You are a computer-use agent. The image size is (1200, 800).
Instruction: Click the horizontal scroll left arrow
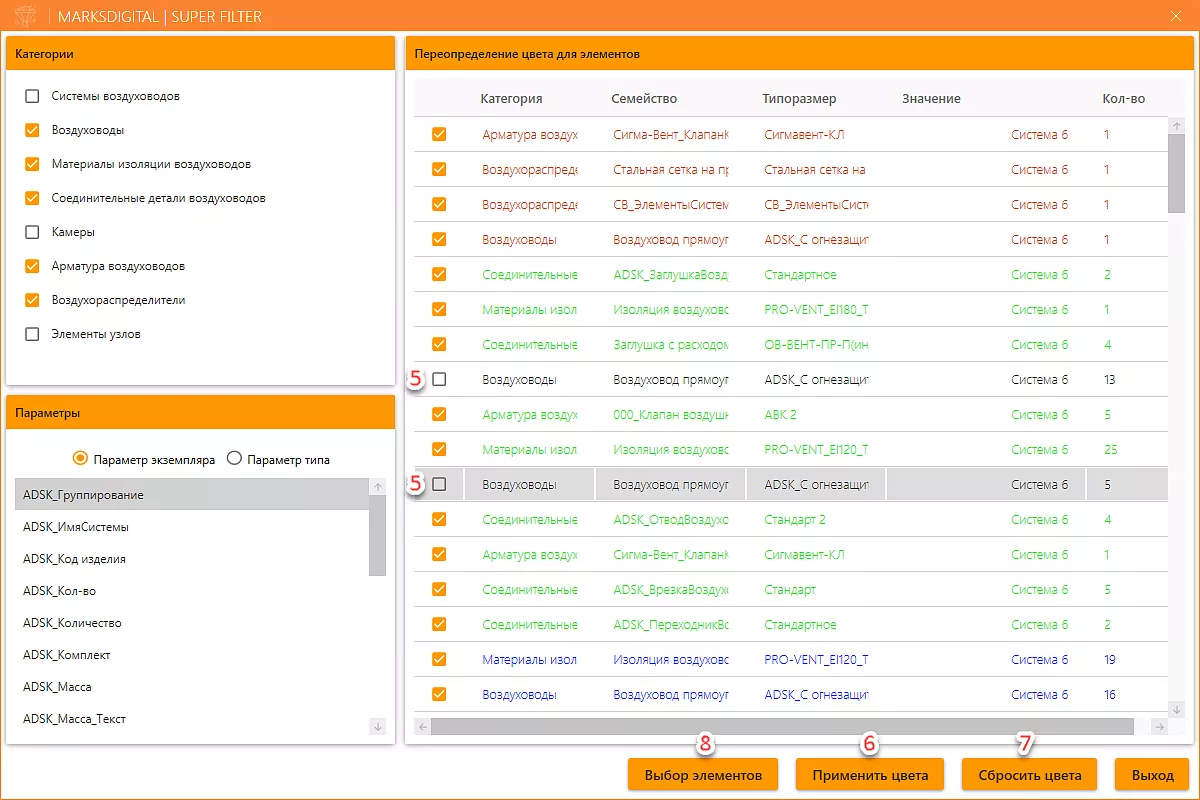pyautogui.click(x=422, y=727)
